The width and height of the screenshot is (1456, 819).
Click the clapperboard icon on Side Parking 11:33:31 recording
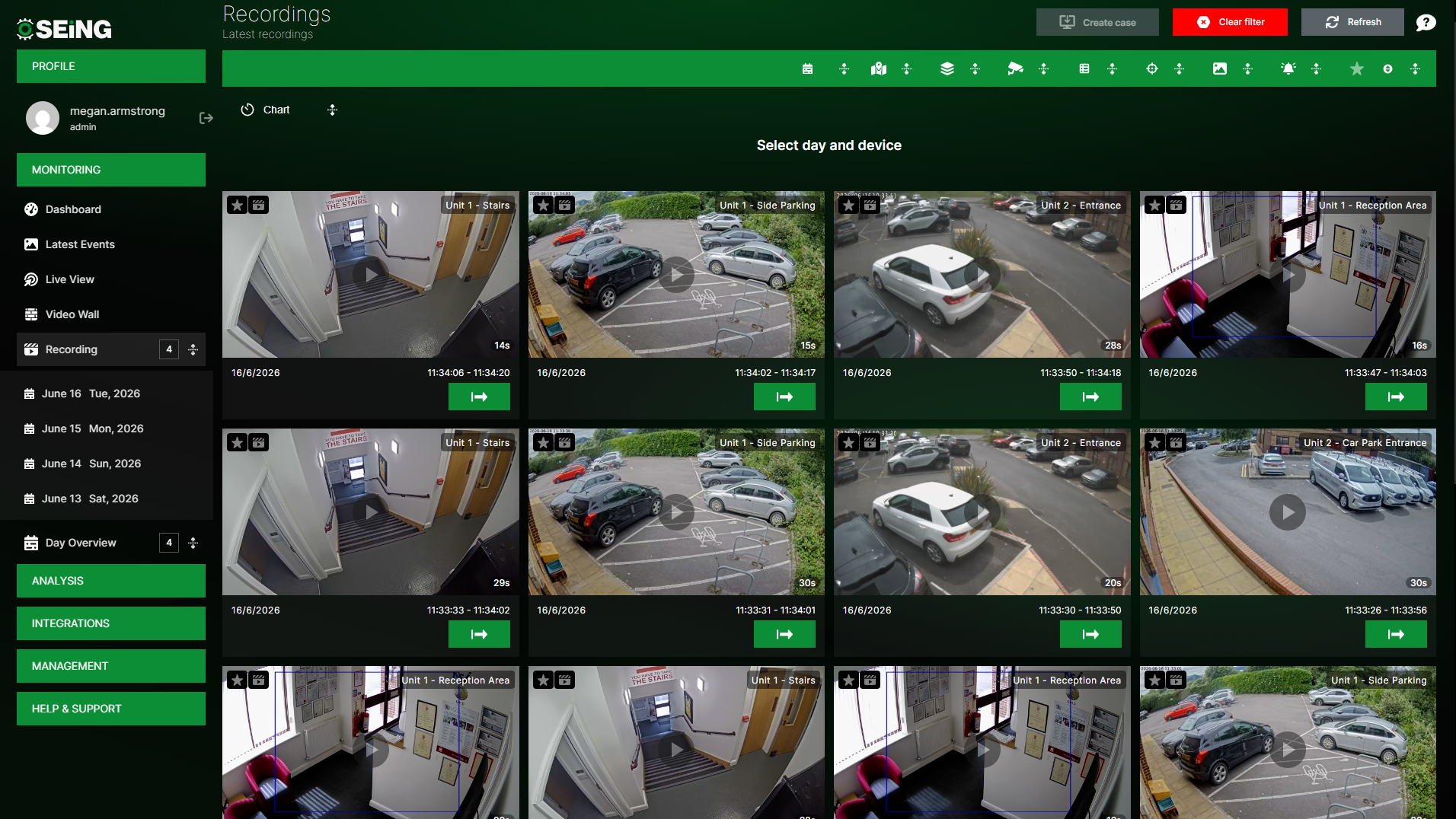point(565,442)
